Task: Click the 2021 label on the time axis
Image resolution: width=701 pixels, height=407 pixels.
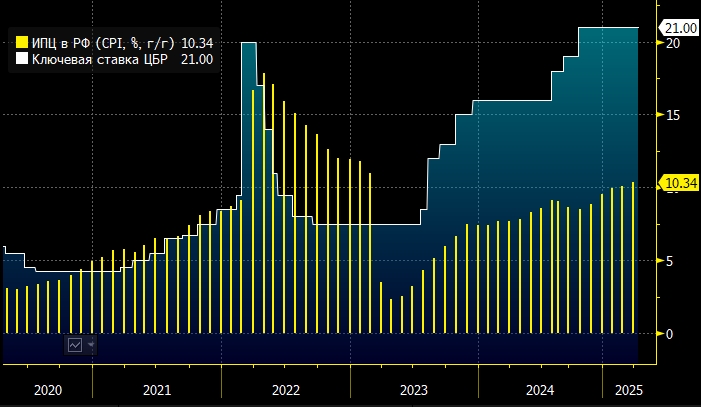Action: (156, 391)
